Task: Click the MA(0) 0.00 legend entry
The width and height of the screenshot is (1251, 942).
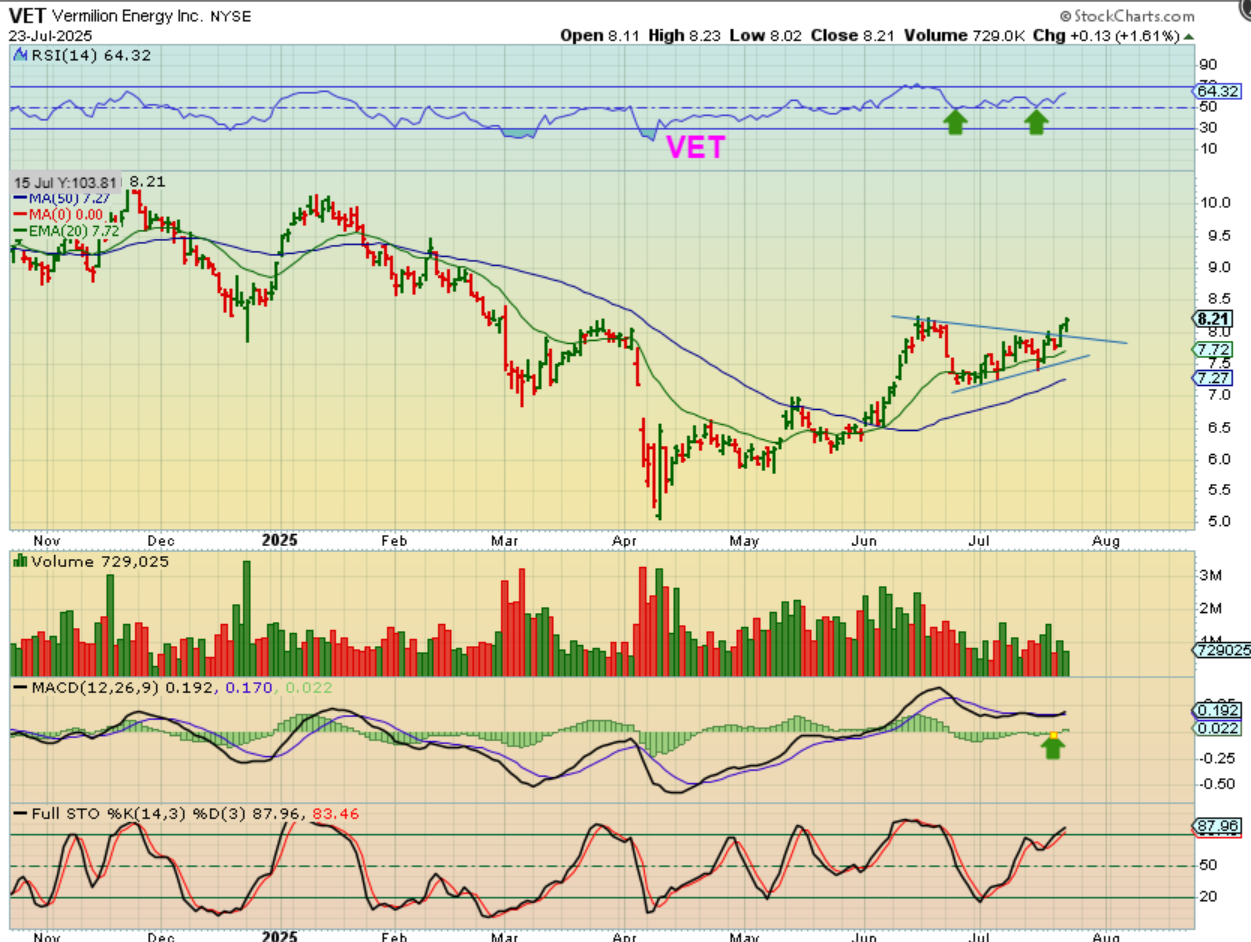Action: pos(59,213)
